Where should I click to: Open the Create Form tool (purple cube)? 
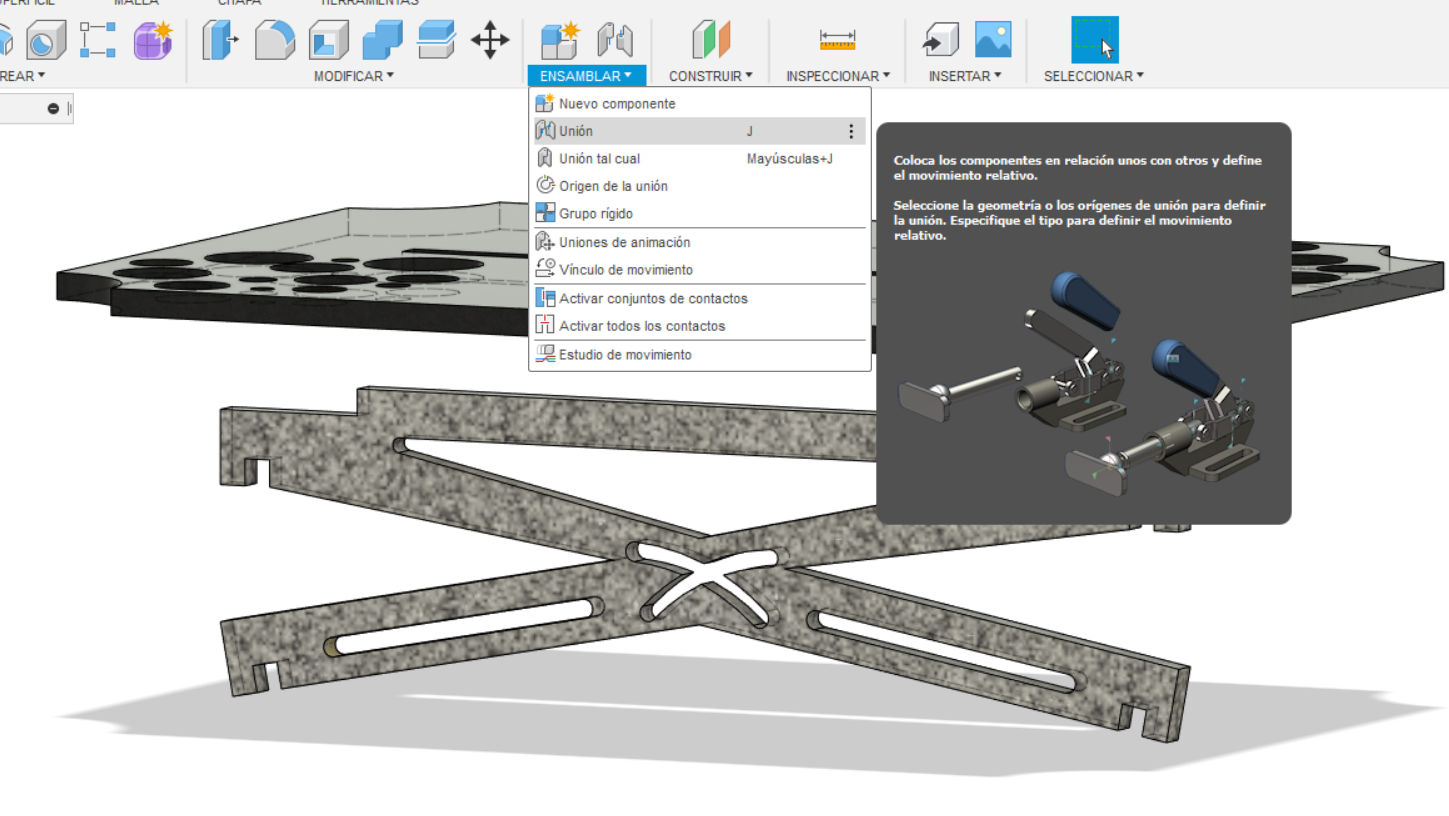pos(153,40)
